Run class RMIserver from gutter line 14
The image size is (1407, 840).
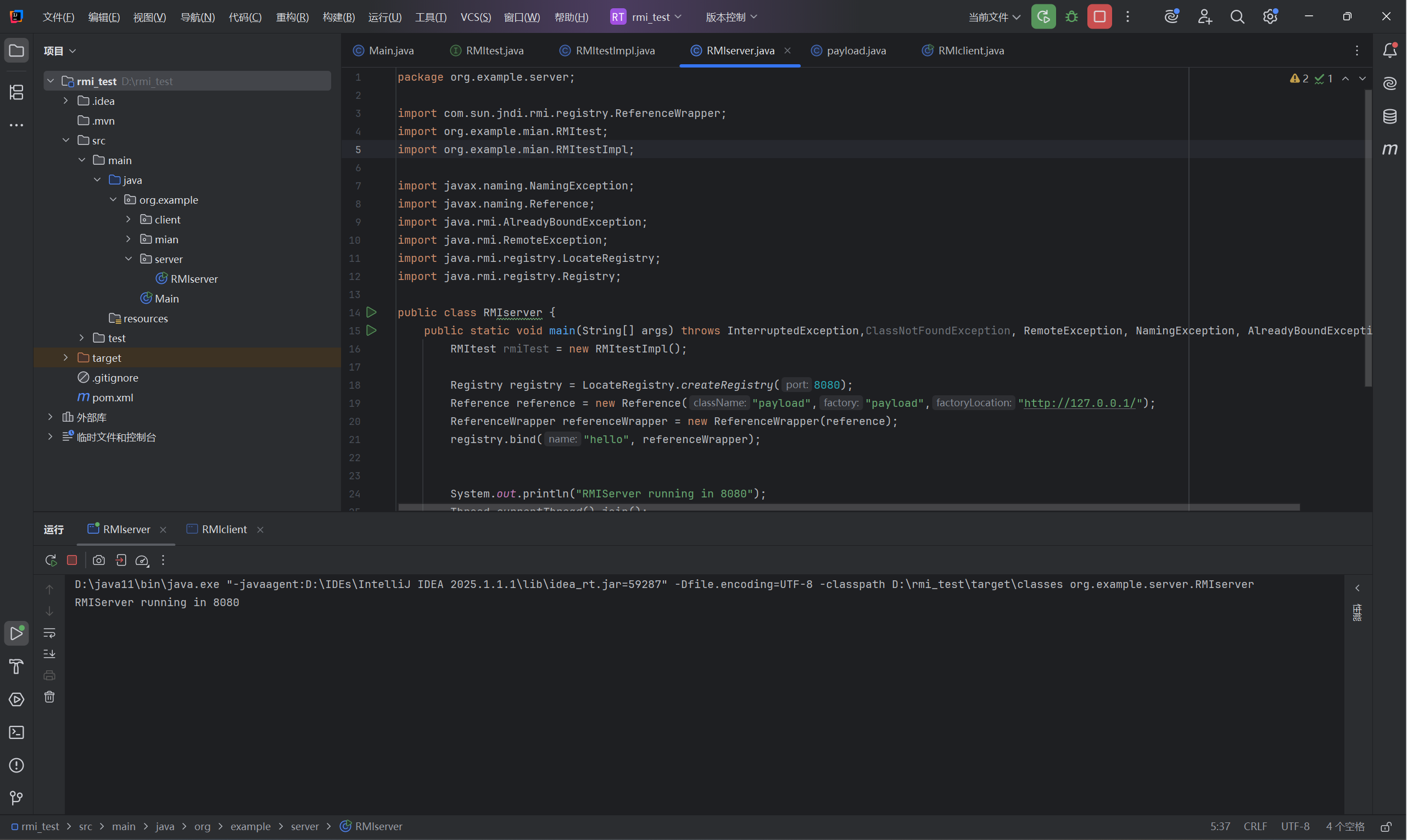tap(371, 312)
